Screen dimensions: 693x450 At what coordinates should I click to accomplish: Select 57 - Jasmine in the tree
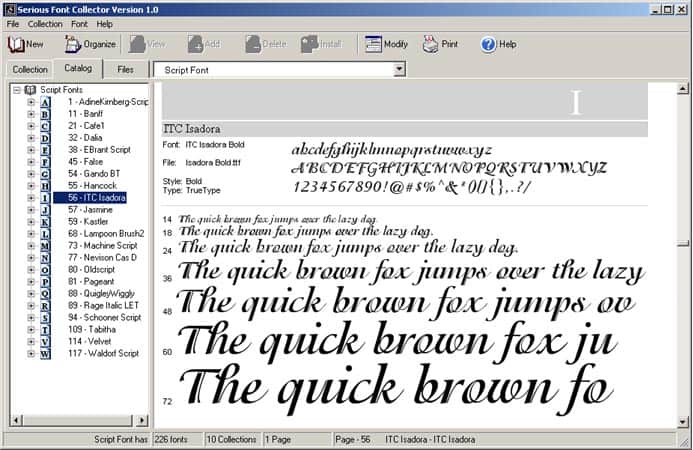pos(91,210)
